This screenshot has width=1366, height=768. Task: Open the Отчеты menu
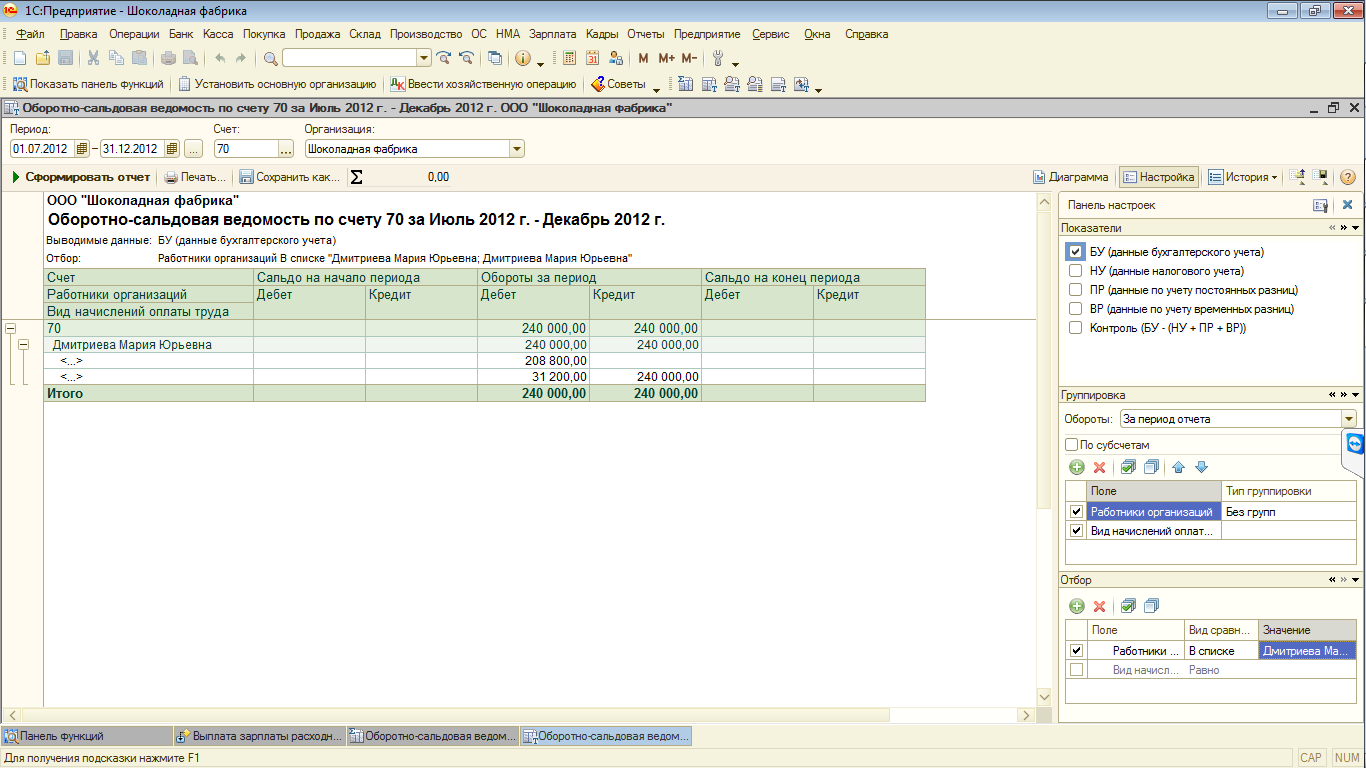click(646, 34)
